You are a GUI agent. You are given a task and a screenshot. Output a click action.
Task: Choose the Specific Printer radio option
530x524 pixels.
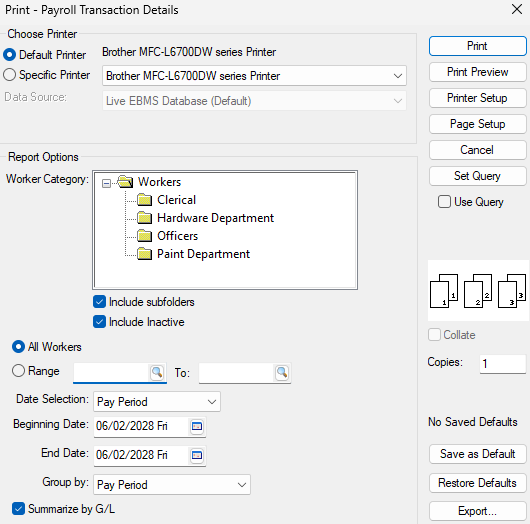point(9,75)
